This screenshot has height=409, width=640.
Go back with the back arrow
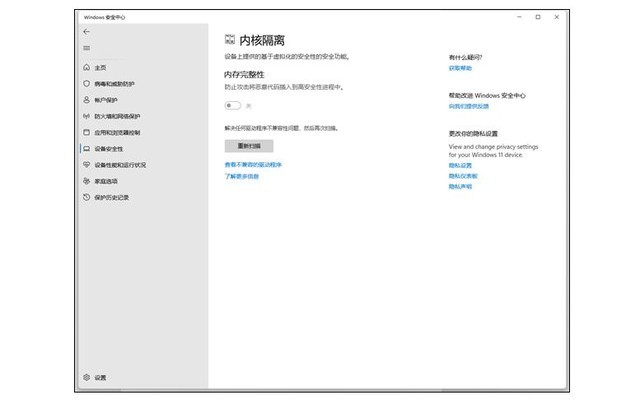(87, 31)
